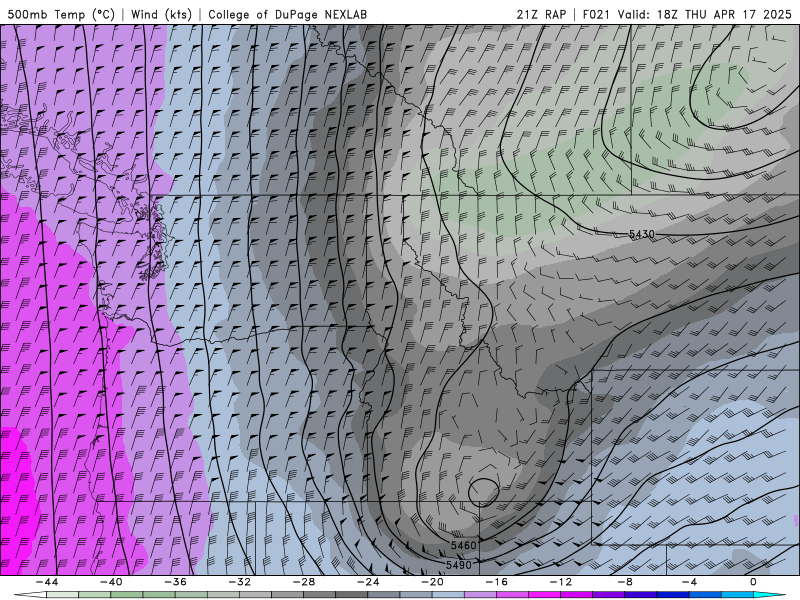Click the '21Z RAP' model run label
This screenshot has height=600, width=800.
541,14
